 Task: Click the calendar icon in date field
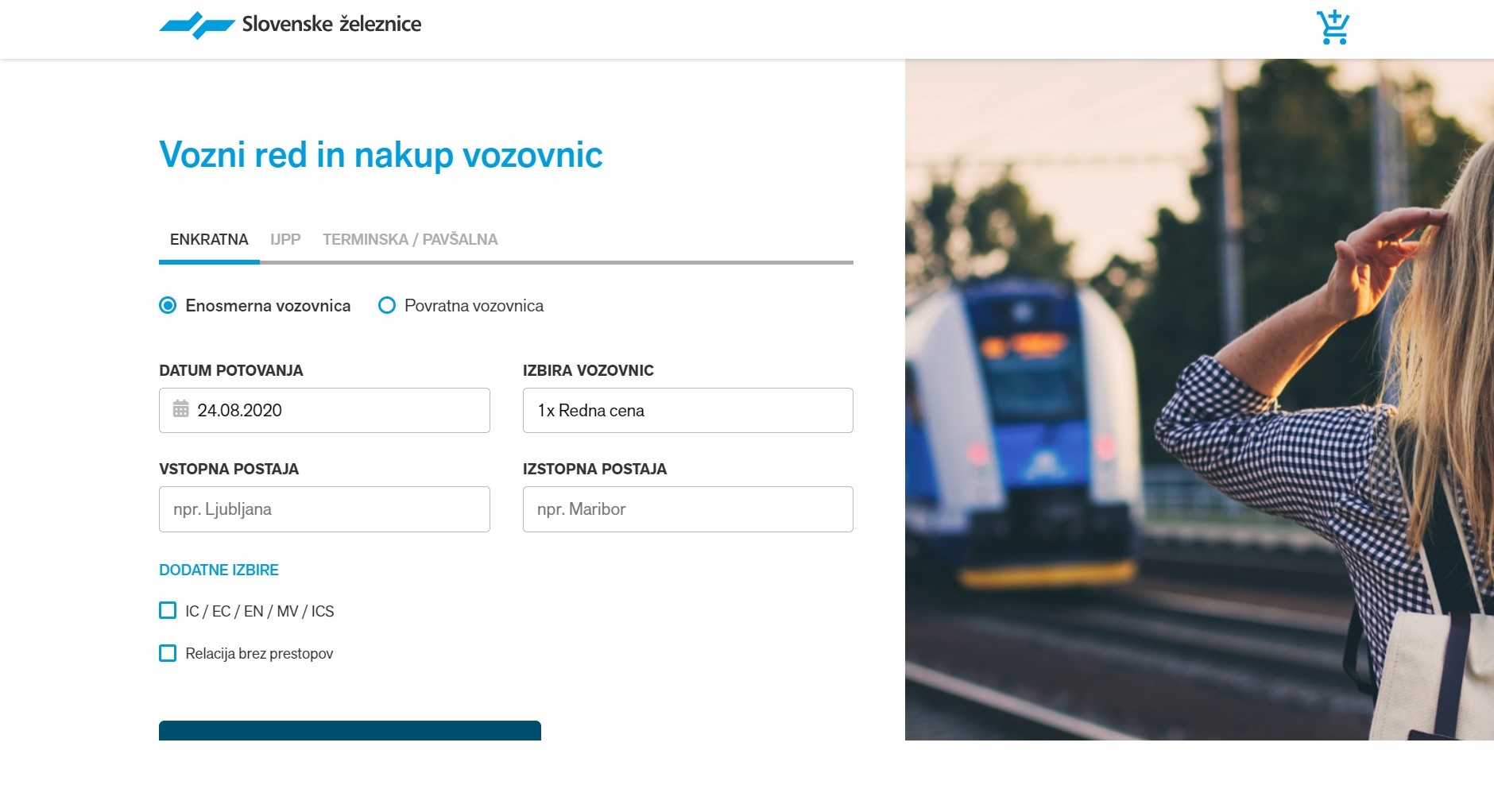point(181,409)
